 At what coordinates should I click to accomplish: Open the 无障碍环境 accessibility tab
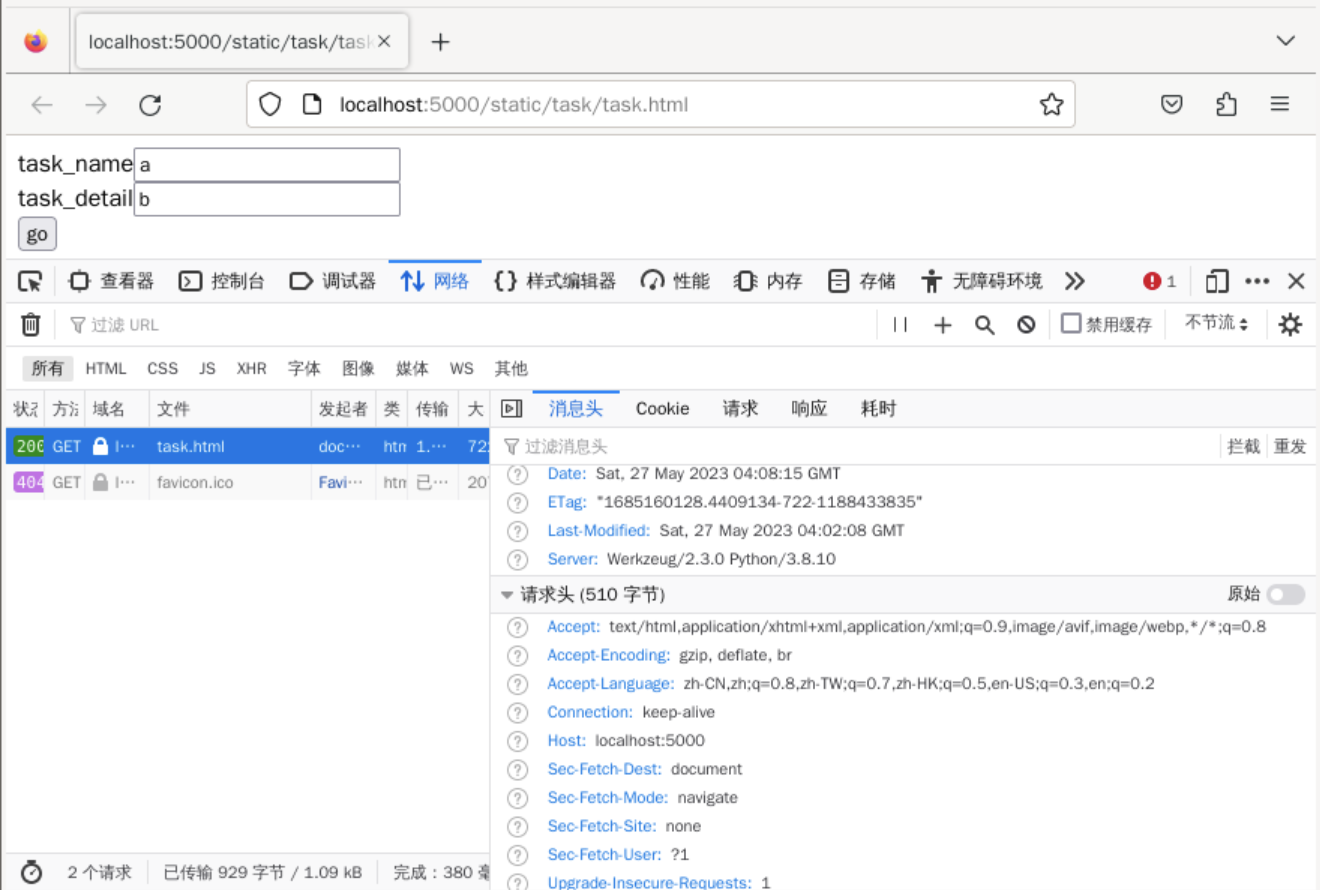tap(982, 282)
